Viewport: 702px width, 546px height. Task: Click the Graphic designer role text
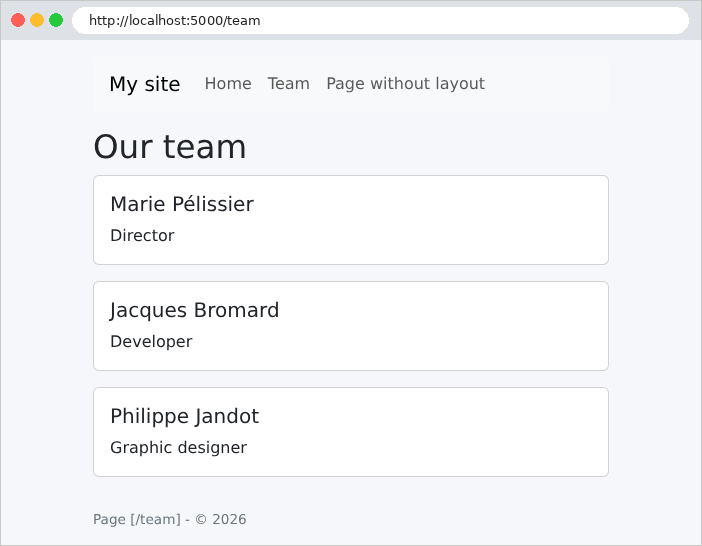coord(179,448)
